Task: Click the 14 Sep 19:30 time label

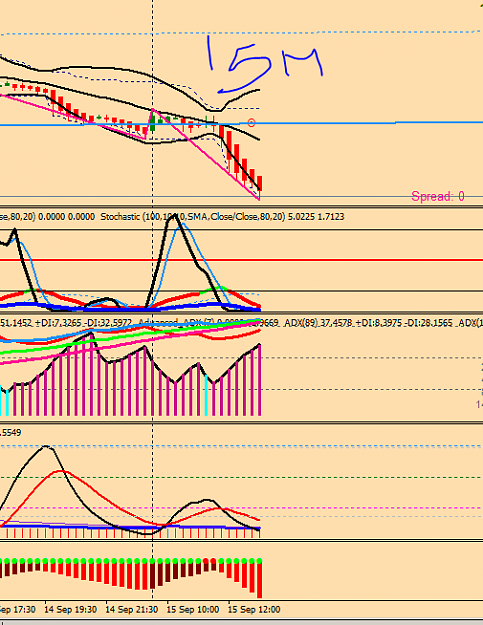Action: 71,609
